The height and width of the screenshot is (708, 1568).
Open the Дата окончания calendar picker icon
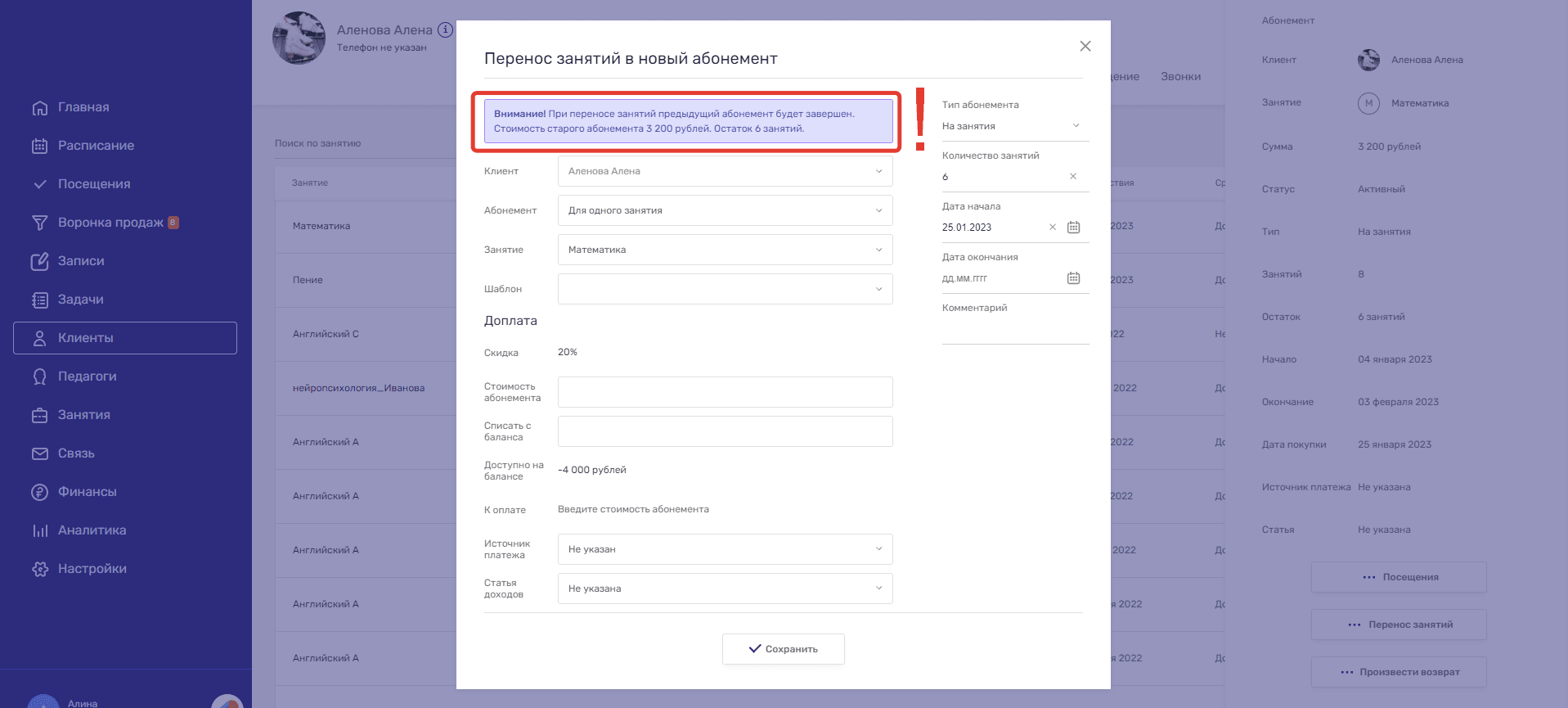pyautogui.click(x=1073, y=278)
